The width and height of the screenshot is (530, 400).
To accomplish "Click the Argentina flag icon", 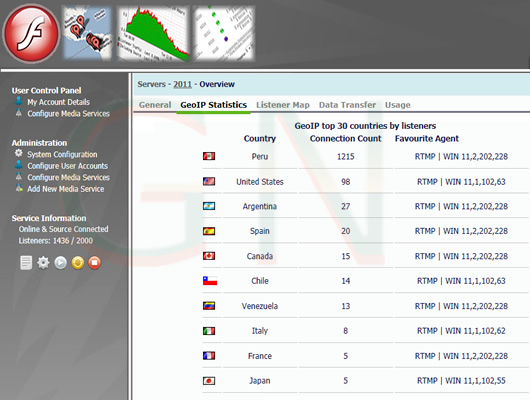I will (x=209, y=206).
